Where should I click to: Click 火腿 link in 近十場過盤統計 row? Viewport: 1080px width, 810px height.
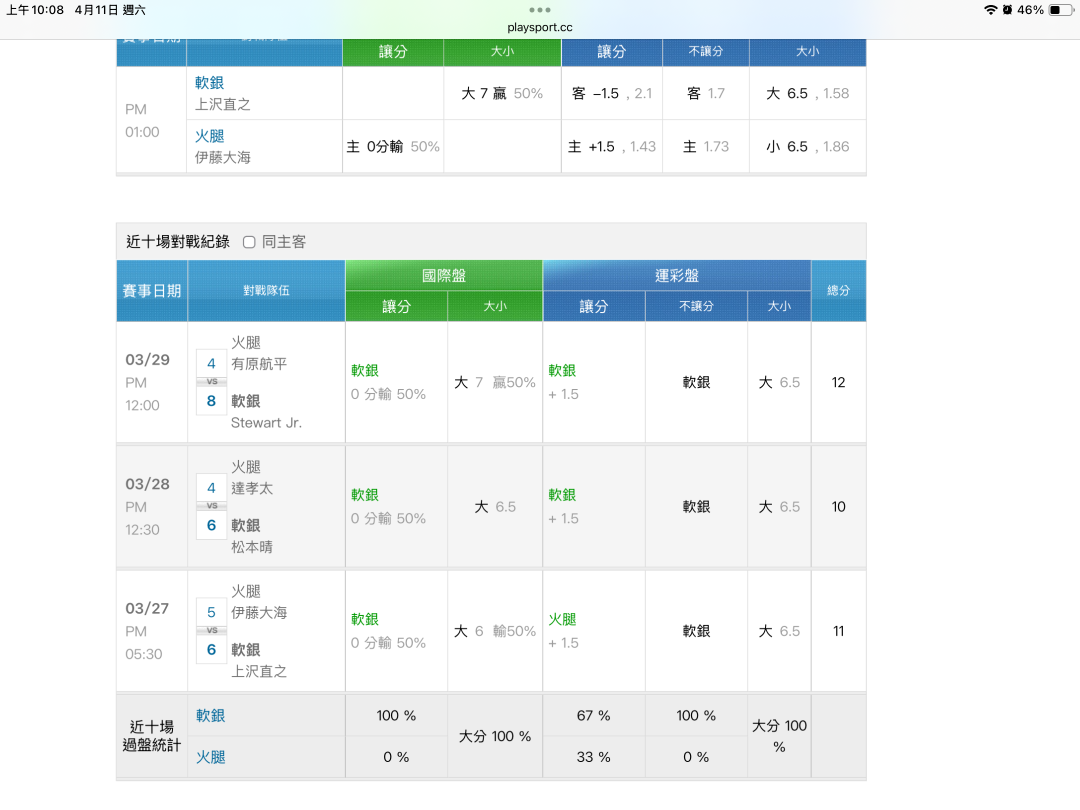click(x=211, y=757)
